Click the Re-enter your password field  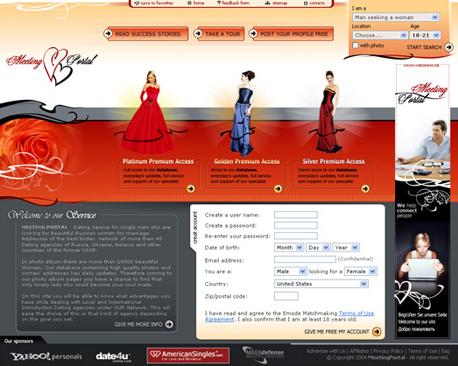click(x=296, y=236)
